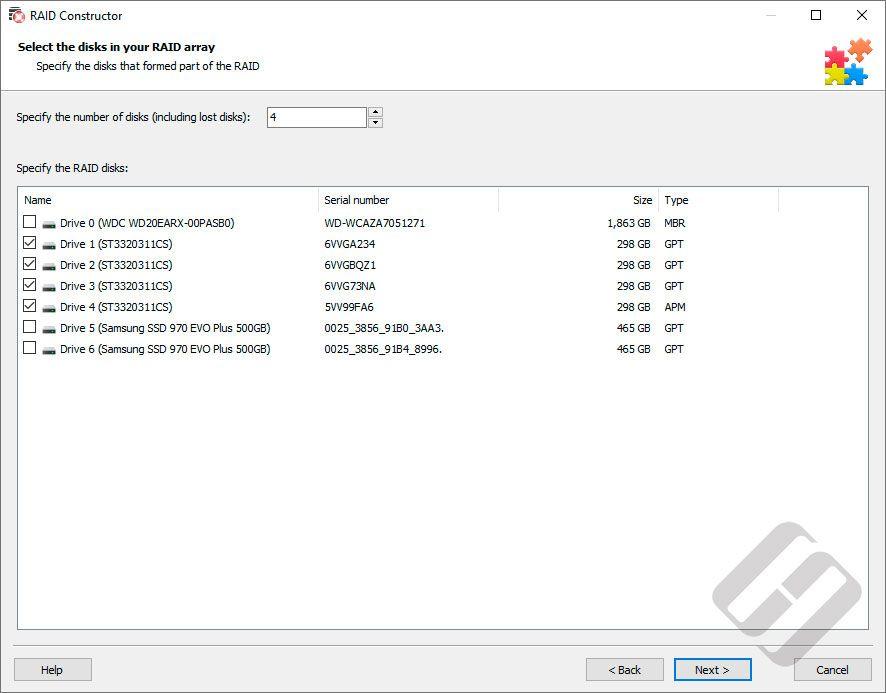Select the Drive 0 (WDC WD20EARX-00PASB0) name
This screenshot has width=886, height=693.
tap(147, 223)
